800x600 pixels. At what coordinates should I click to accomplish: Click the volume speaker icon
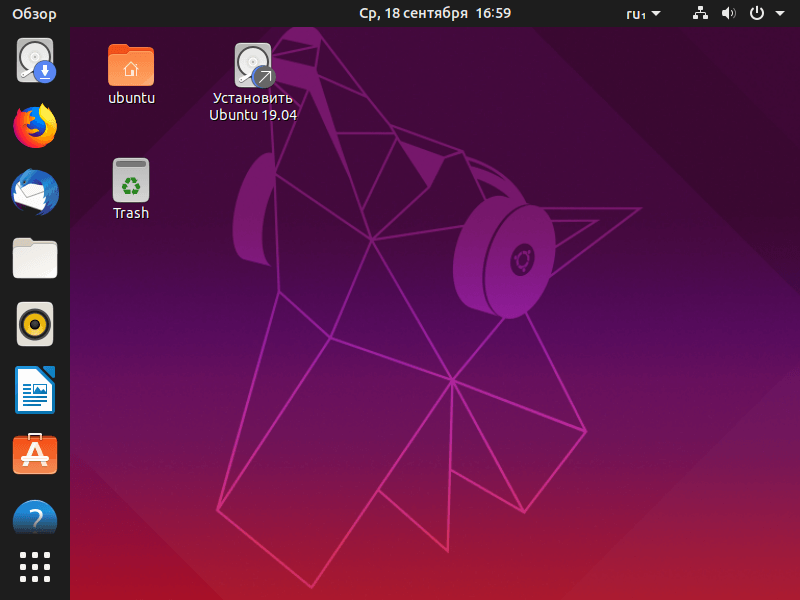point(729,13)
